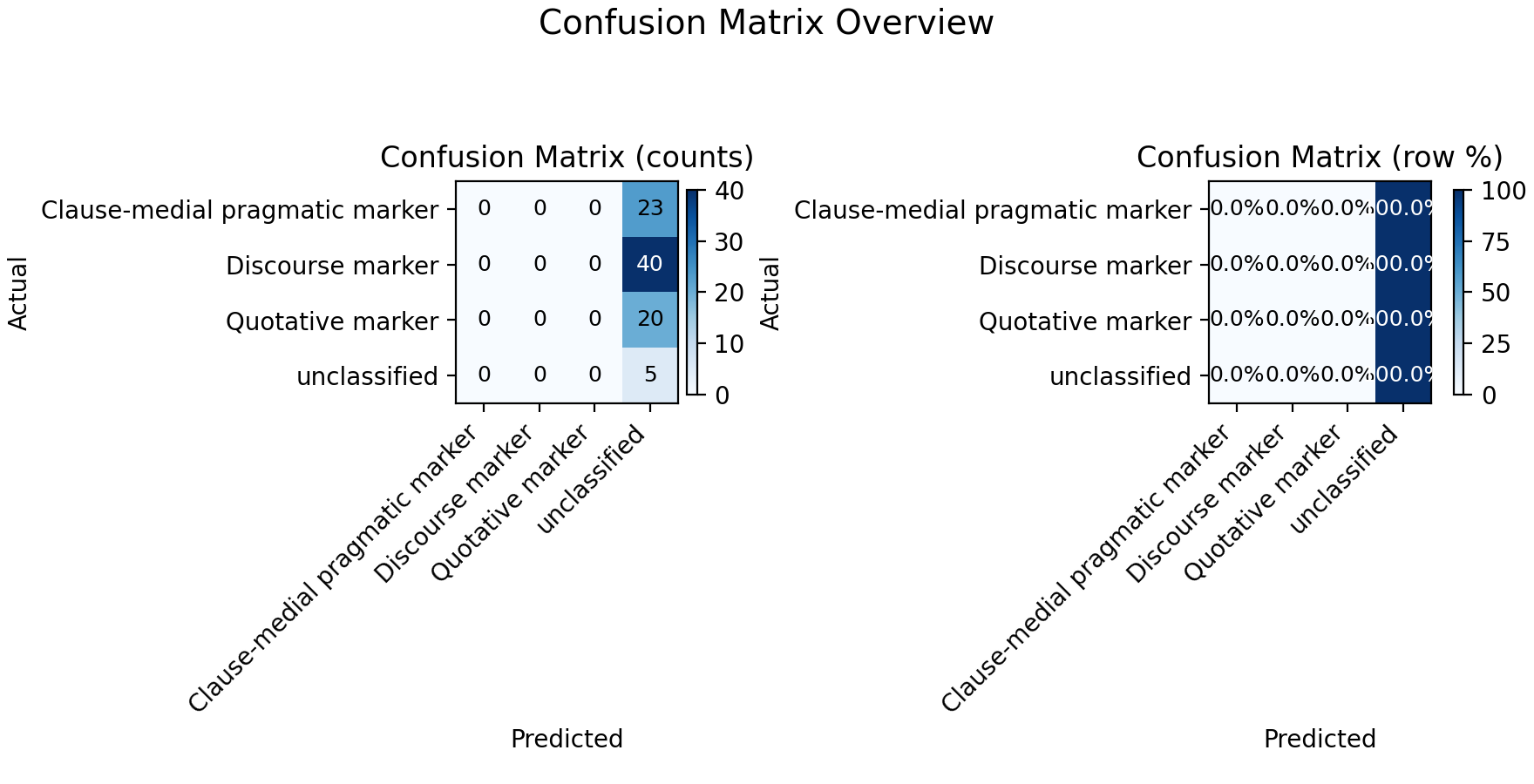Select the 'Confusion Matrix (counts)' subplot title

[x=567, y=158]
